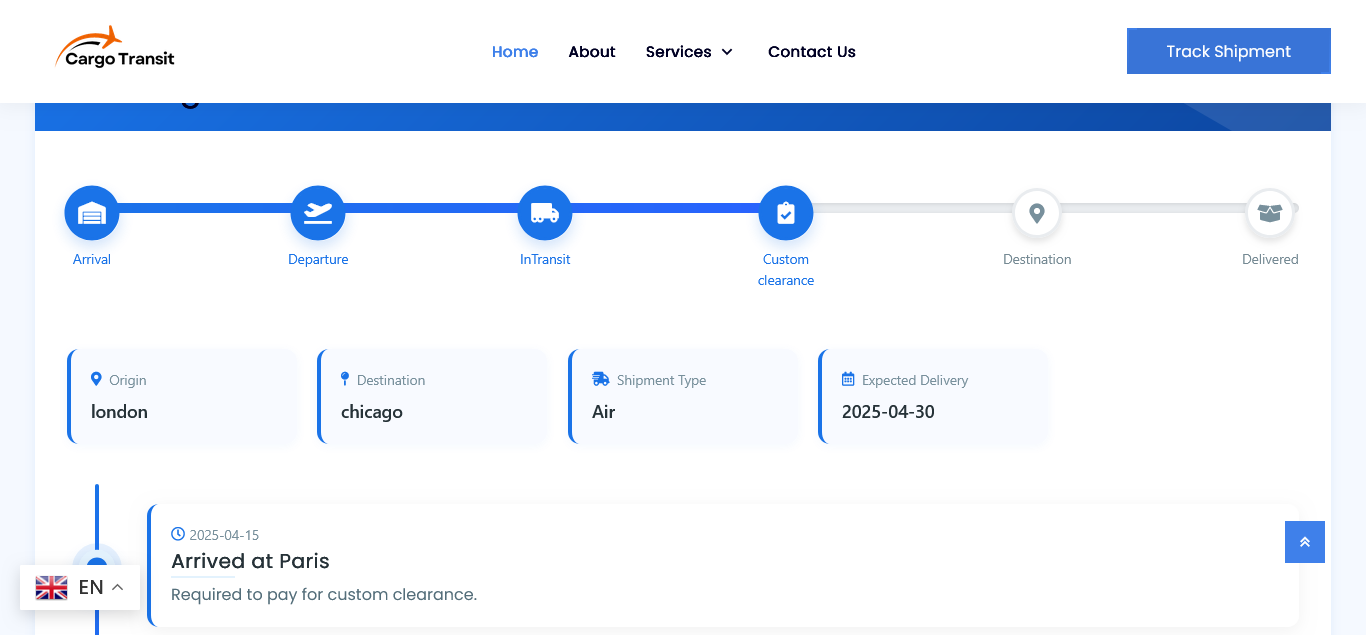Open the Home menu link
This screenshot has width=1366, height=635.
pos(515,52)
